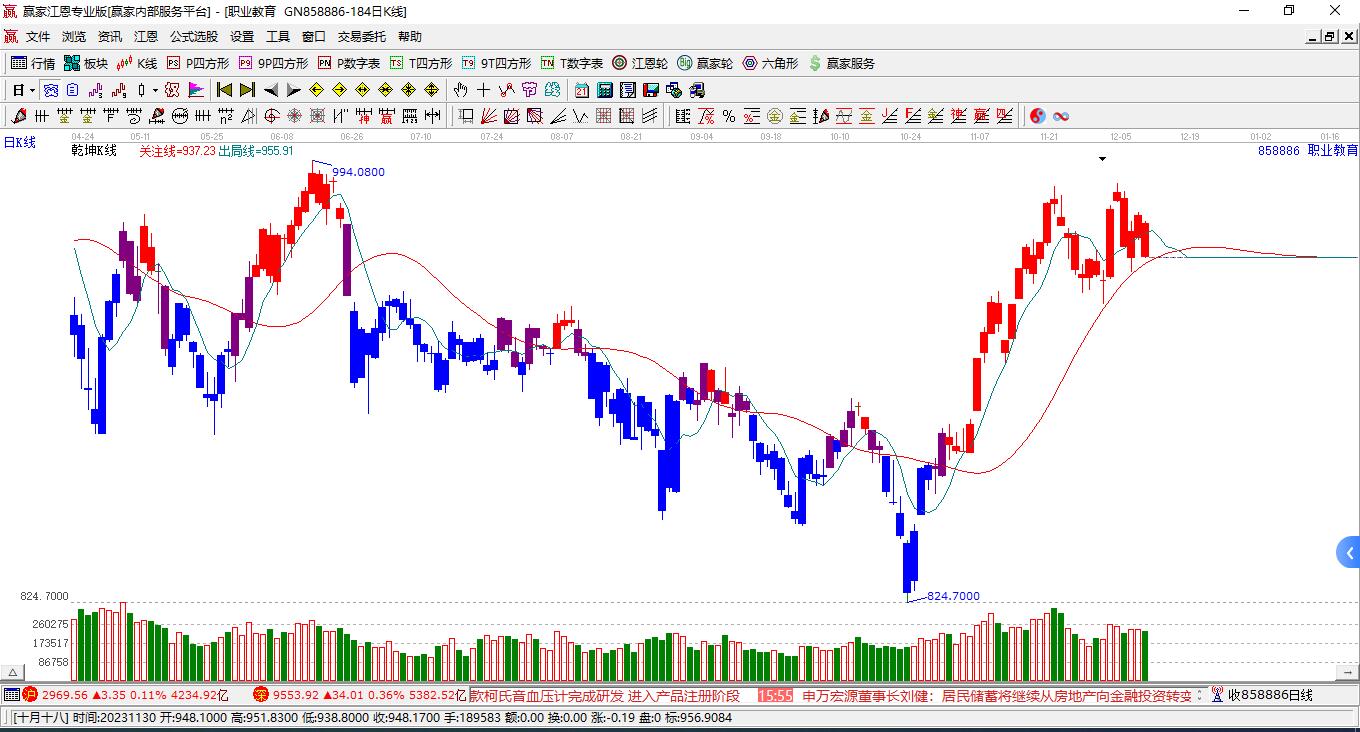
Task: Open the 工具 menu
Action: pyautogui.click(x=278, y=37)
